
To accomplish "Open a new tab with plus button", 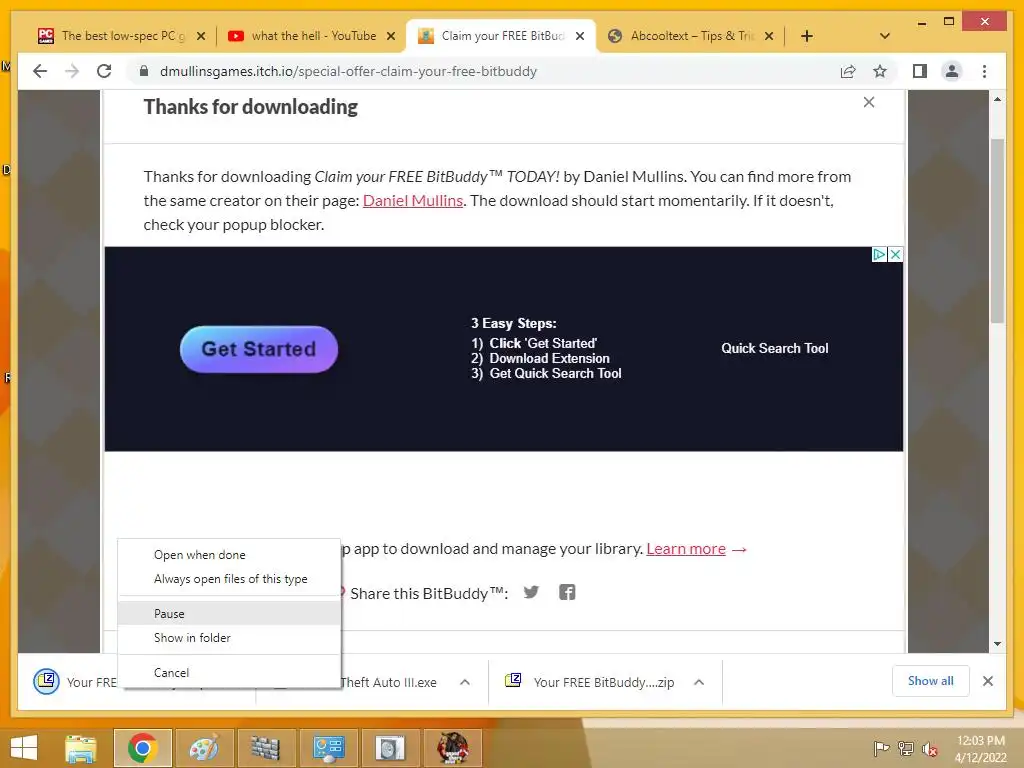I will pos(807,36).
